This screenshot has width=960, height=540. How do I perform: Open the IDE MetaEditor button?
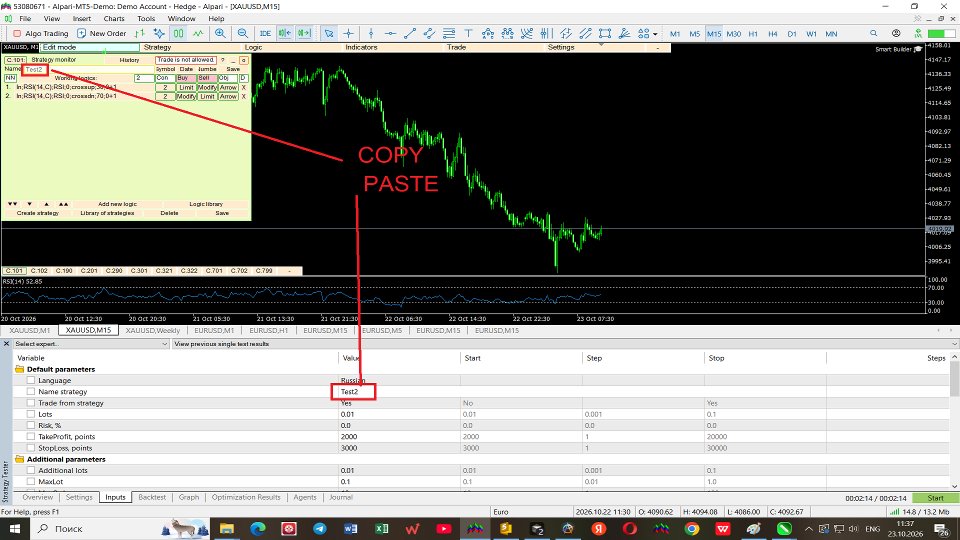click(265, 34)
